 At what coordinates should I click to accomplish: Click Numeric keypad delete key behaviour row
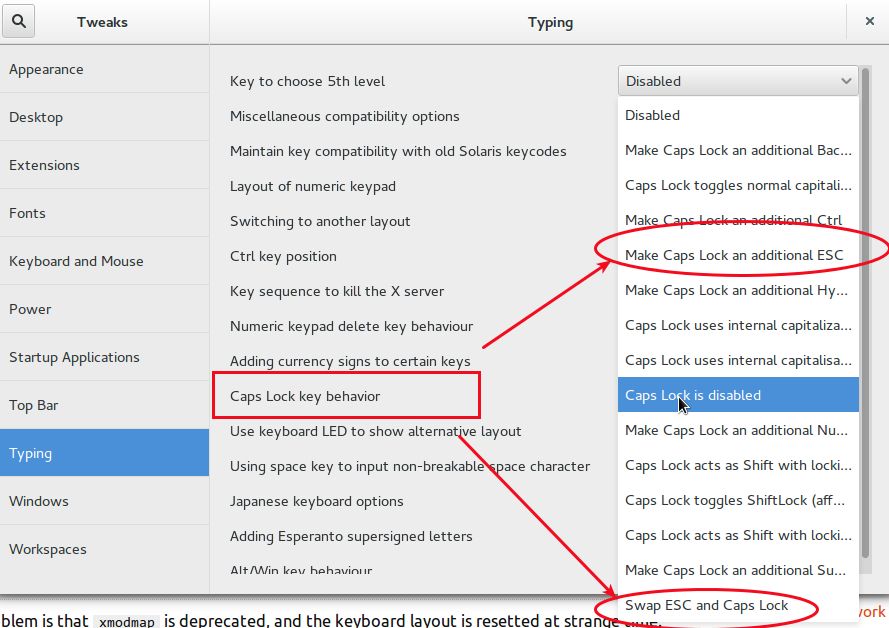pyautogui.click(x=352, y=326)
